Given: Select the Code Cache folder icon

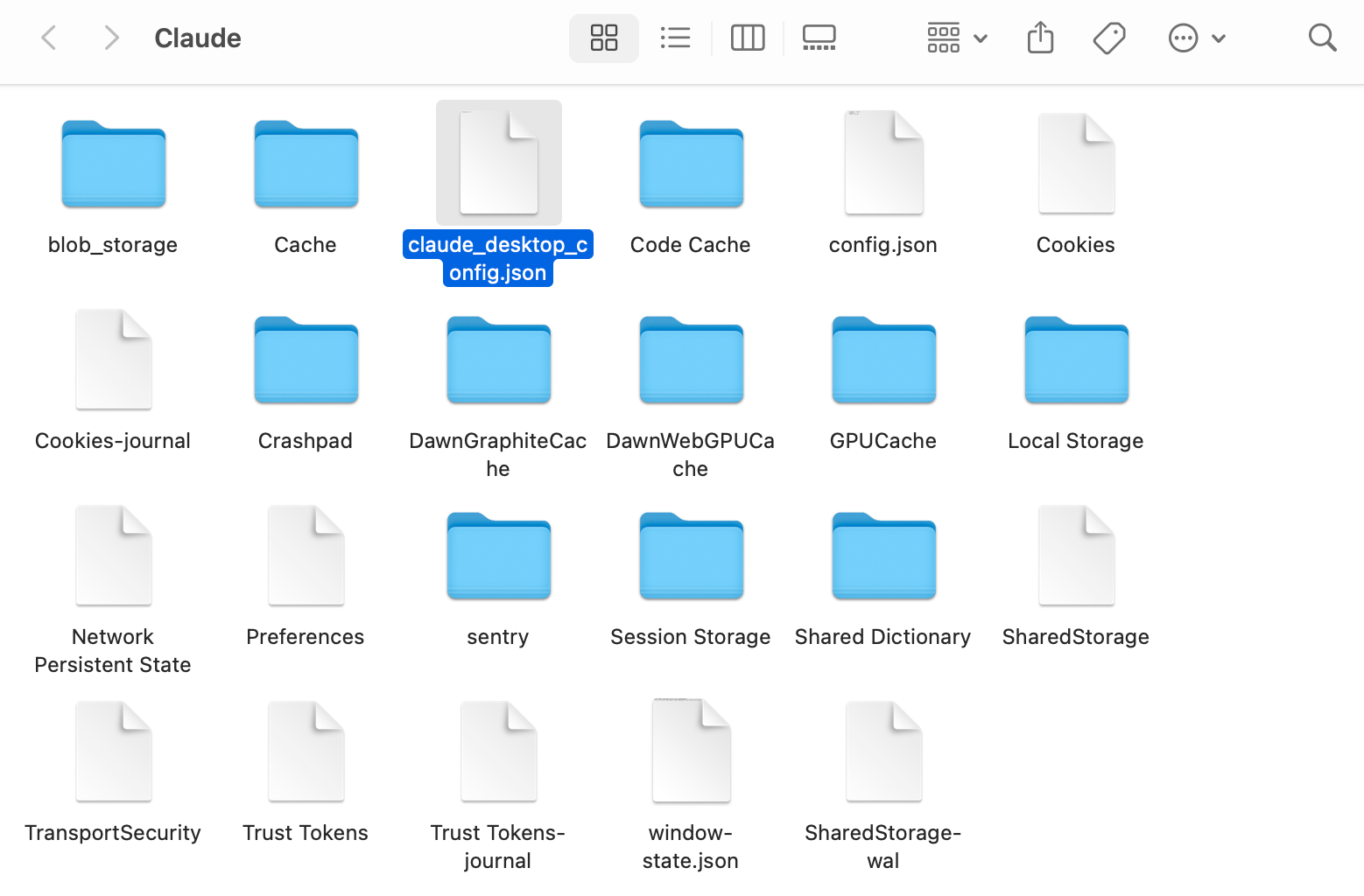Looking at the screenshot, I should [x=692, y=164].
